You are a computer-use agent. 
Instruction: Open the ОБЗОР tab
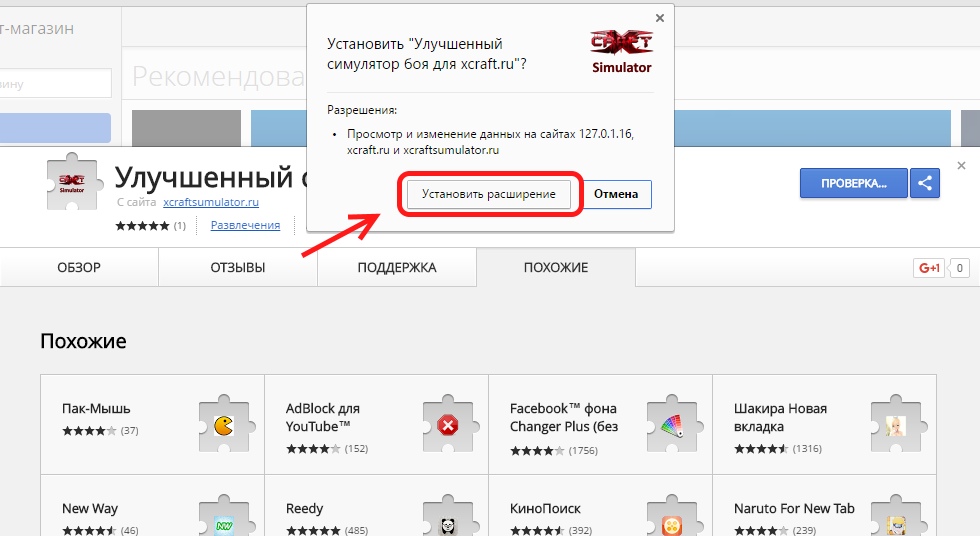(79, 268)
